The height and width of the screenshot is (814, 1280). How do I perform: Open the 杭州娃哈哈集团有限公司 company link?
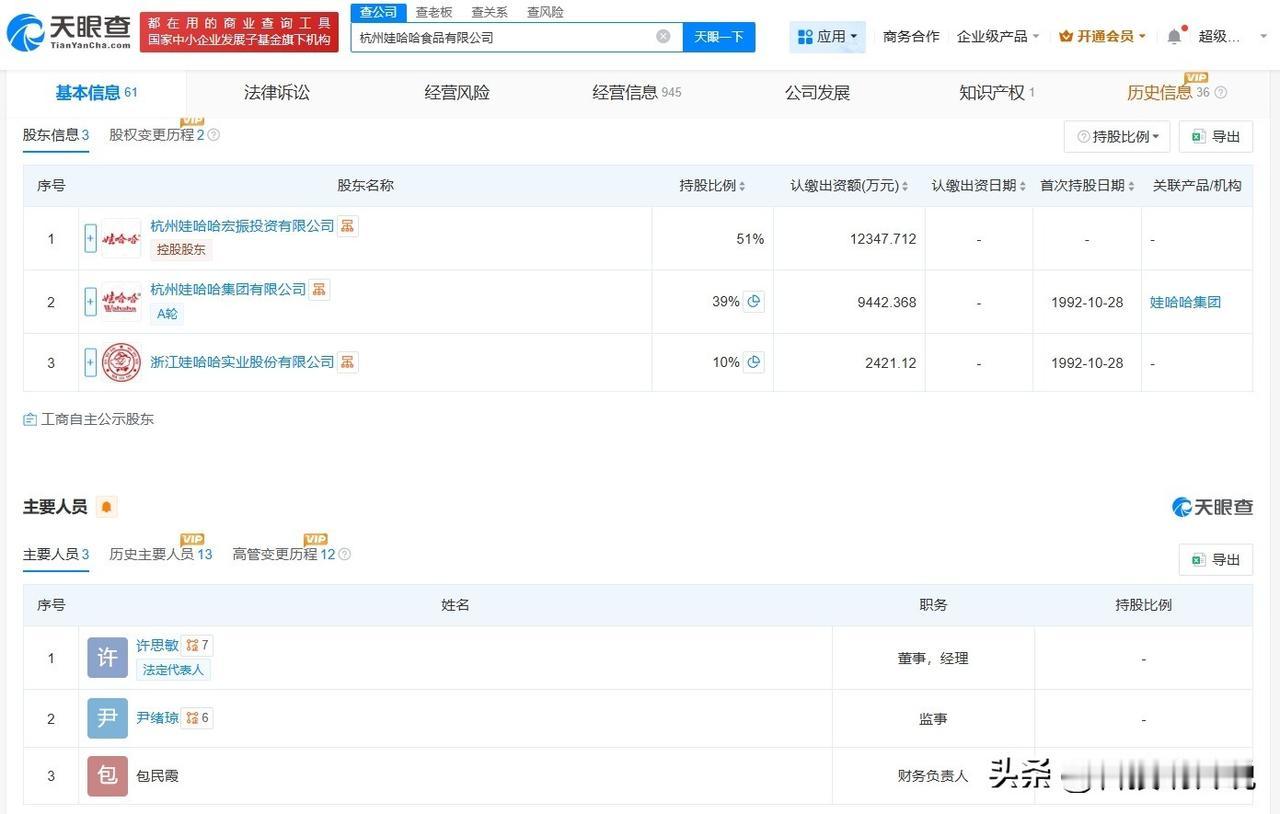[228, 289]
